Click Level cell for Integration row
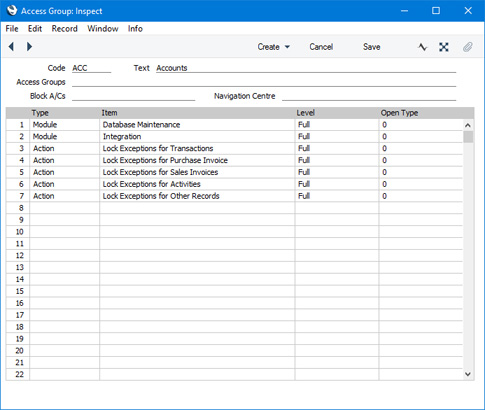 click(x=337, y=137)
